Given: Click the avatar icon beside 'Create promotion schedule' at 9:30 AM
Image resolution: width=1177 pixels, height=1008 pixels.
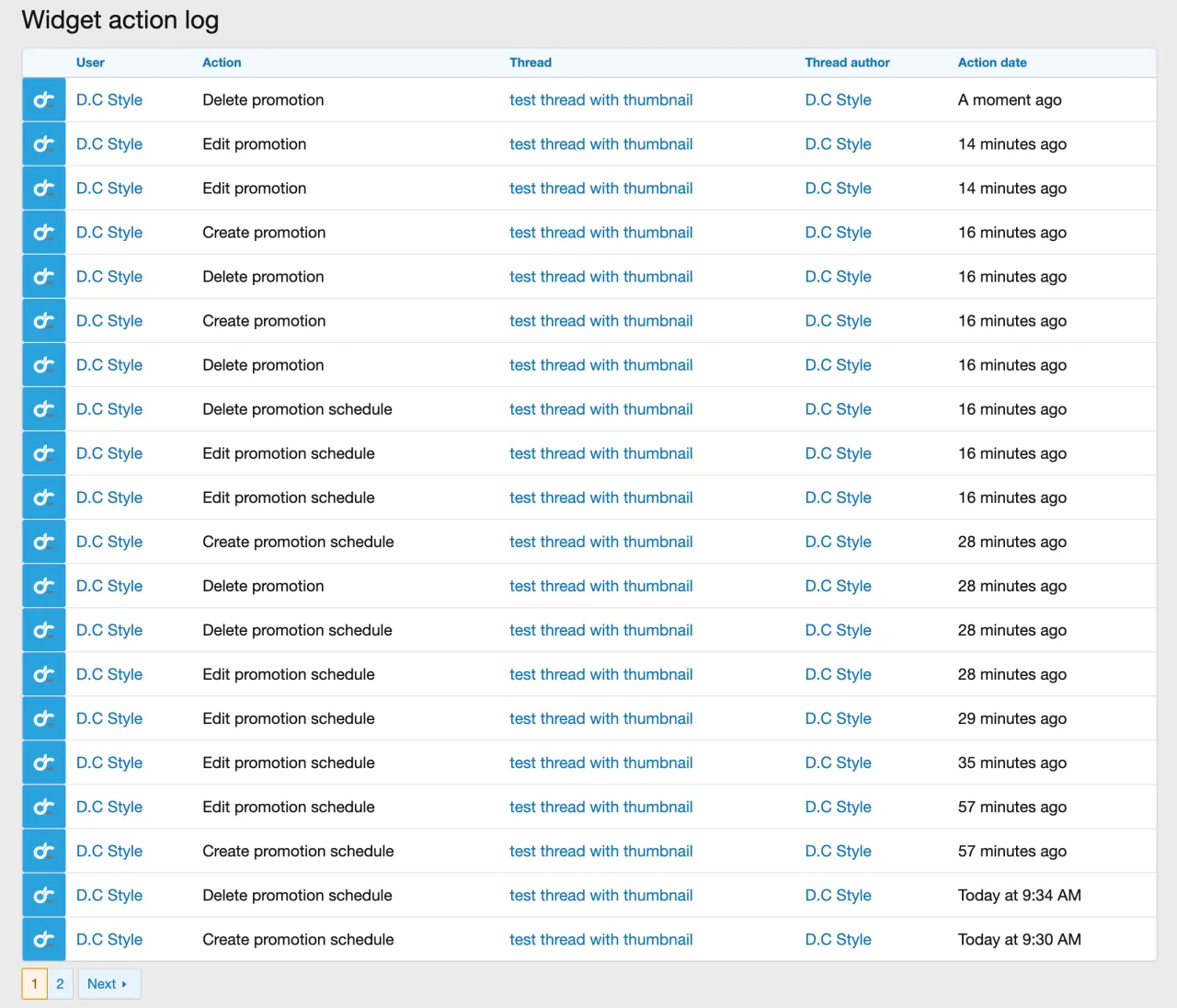Looking at the screenshot, I should 43,939.
